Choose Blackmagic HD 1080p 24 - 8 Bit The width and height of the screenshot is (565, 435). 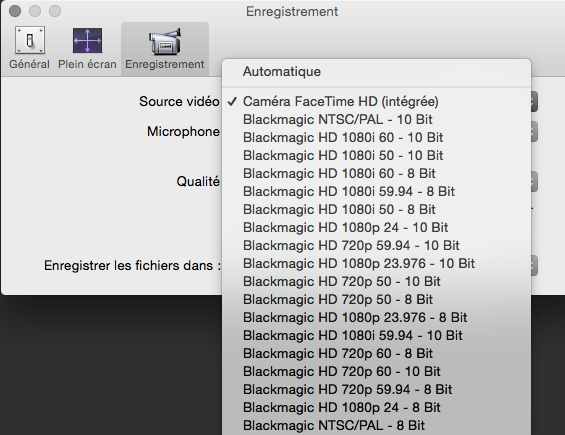377,408
